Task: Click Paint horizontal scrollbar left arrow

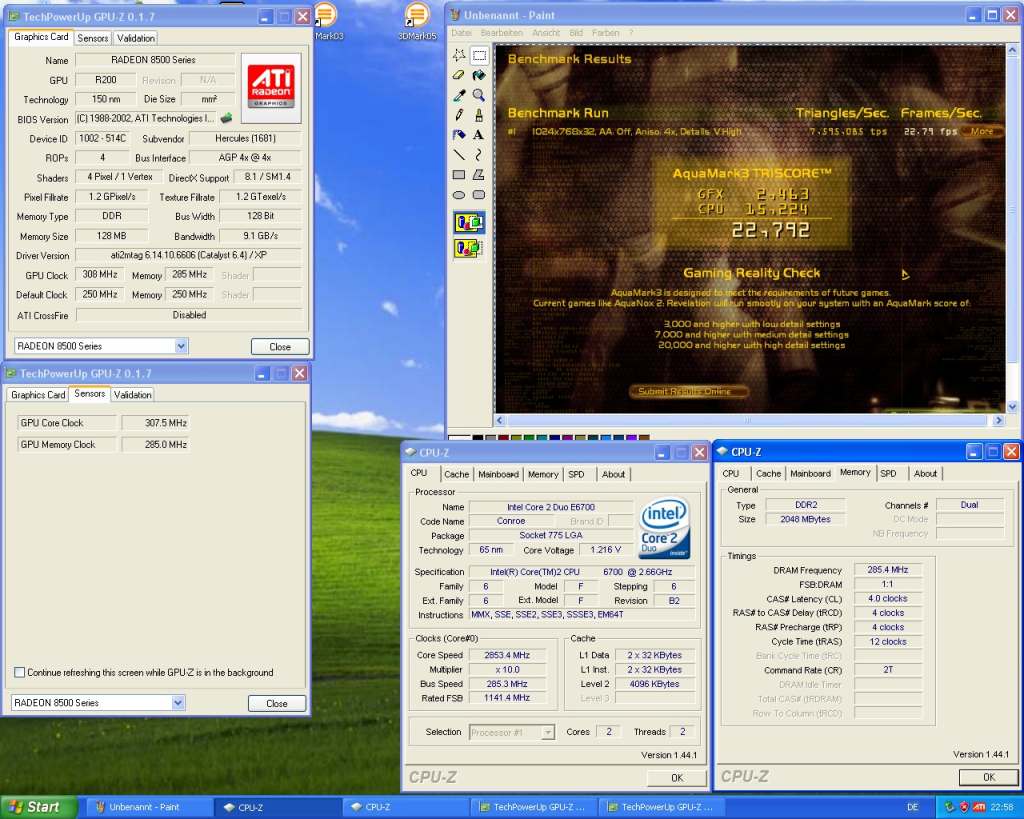Action: point(500,421)
